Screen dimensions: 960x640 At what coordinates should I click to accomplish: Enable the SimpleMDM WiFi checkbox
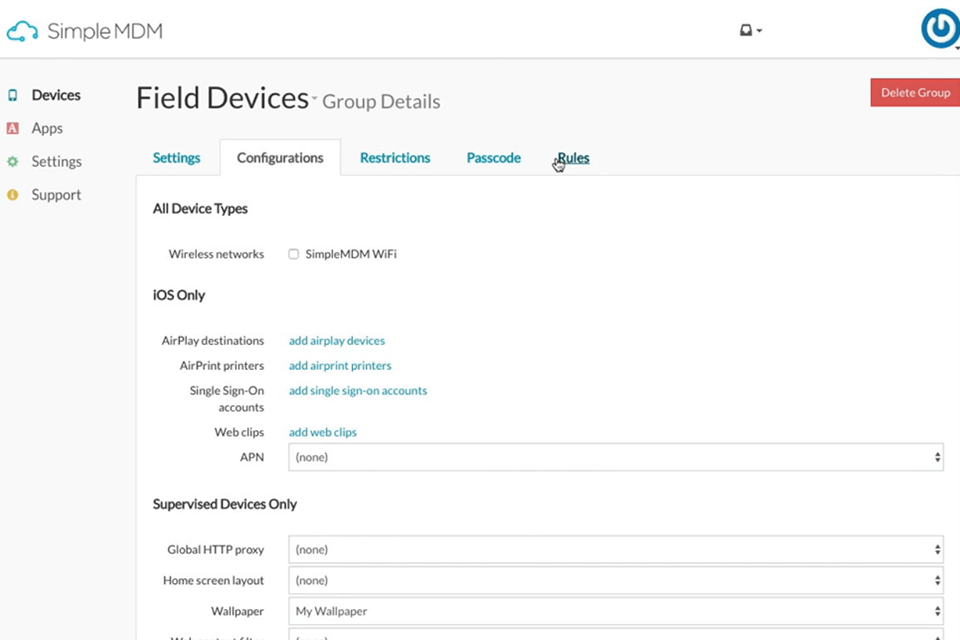293,253
